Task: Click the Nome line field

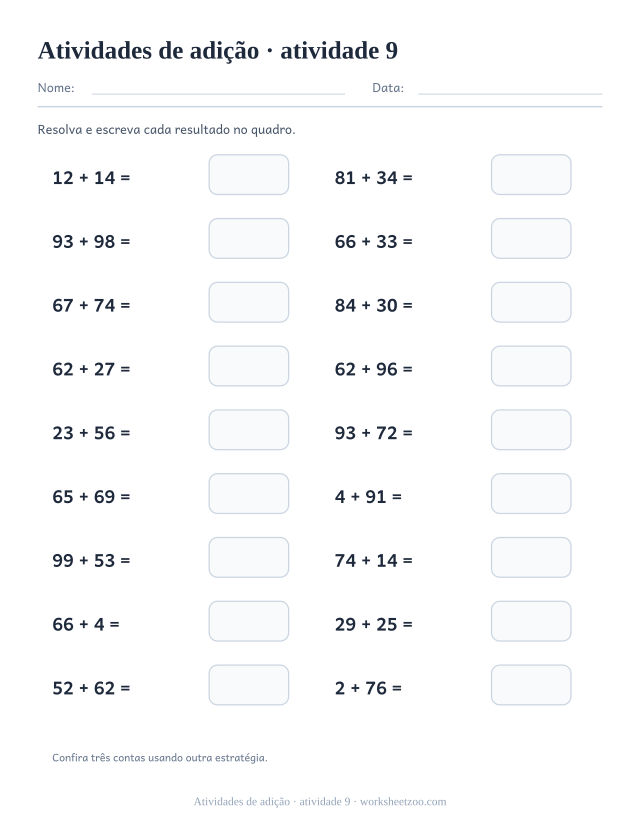Action: tap(218, 90)
